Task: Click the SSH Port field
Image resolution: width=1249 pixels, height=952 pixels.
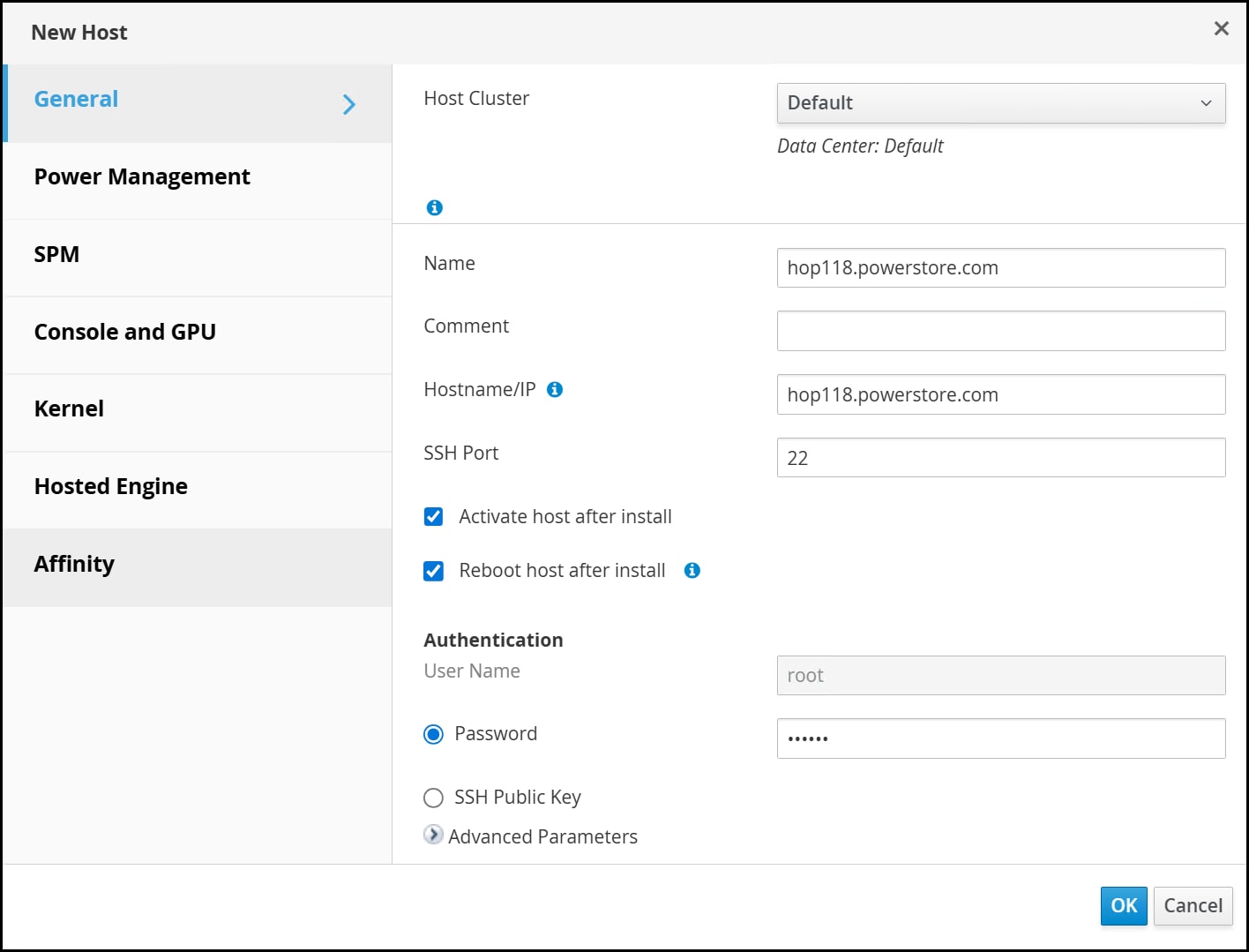Action: tap(1001, 458)
